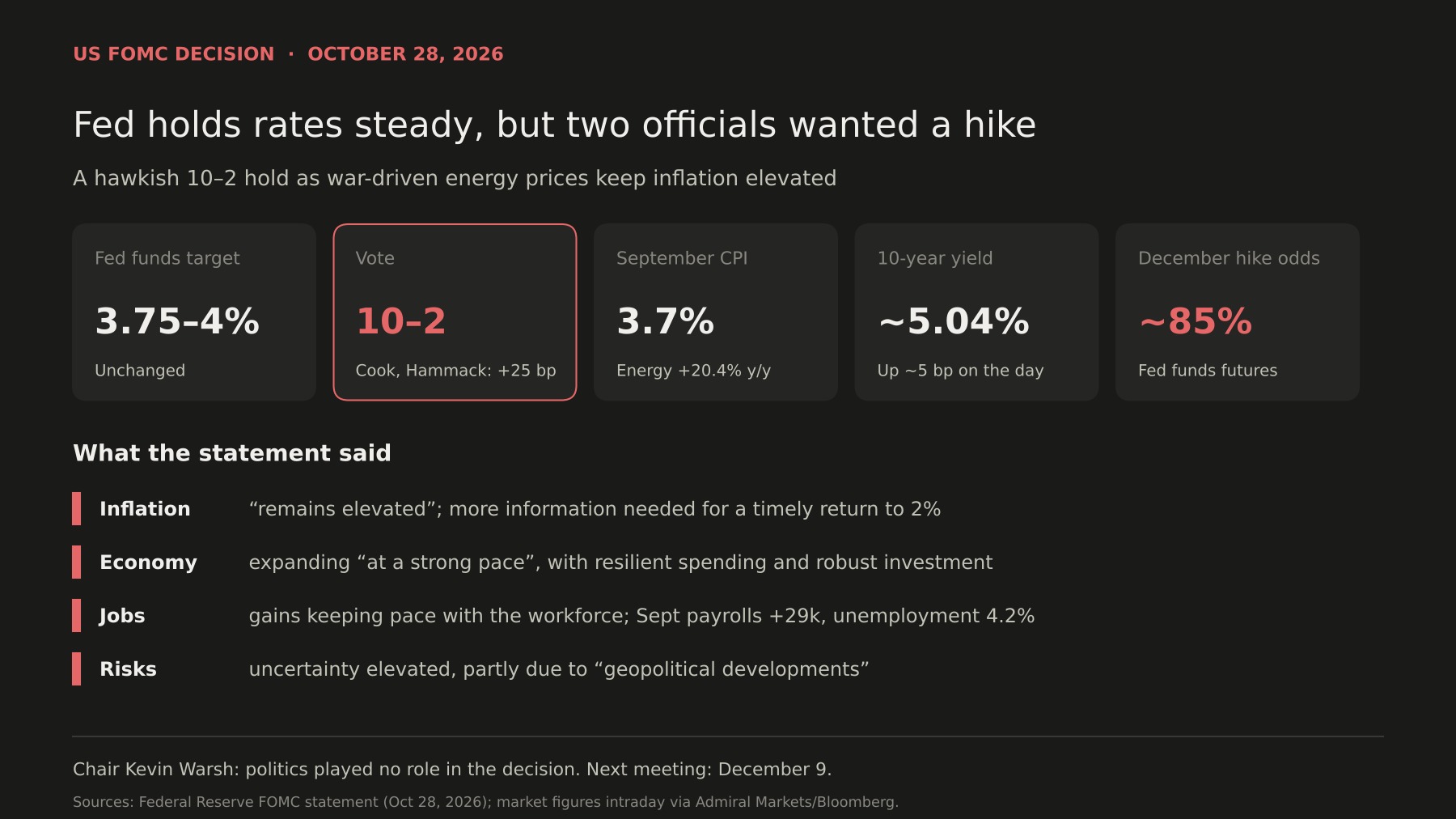Click the main headline about Fed holding rates
1456x819 pixels.
pyautogui.click(x=554, y=125)
